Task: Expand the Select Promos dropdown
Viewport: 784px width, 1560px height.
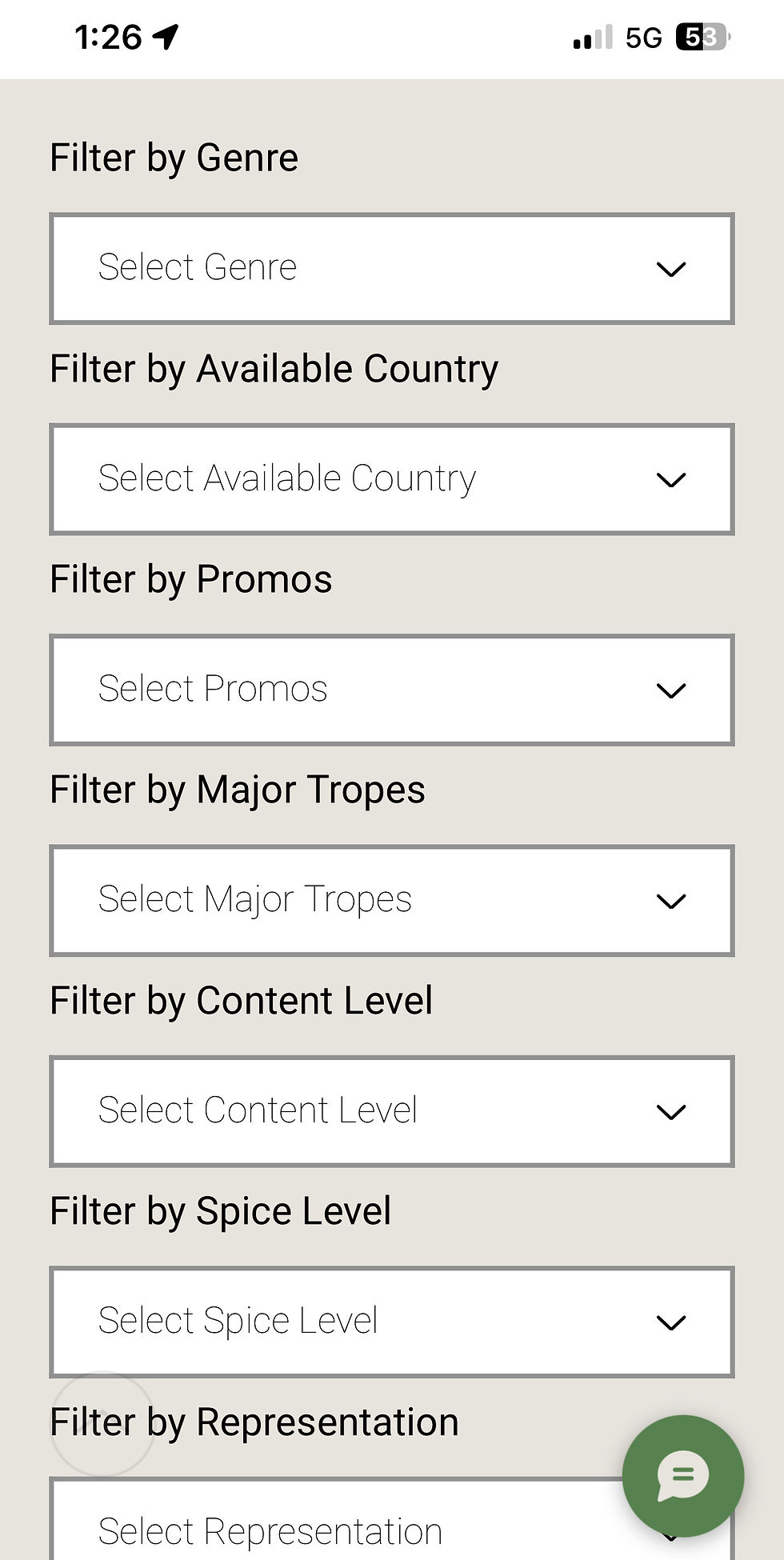Action: [392, 690]
